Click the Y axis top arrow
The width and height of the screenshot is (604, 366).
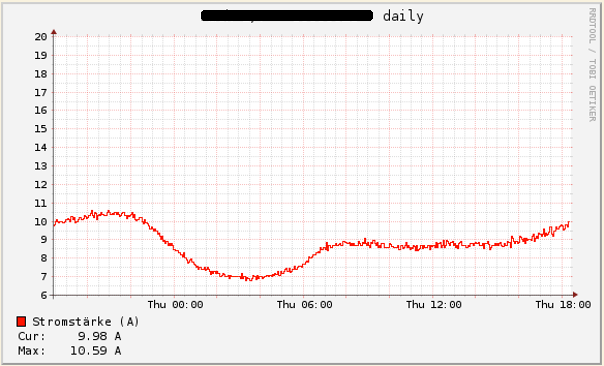pos(54,32)
